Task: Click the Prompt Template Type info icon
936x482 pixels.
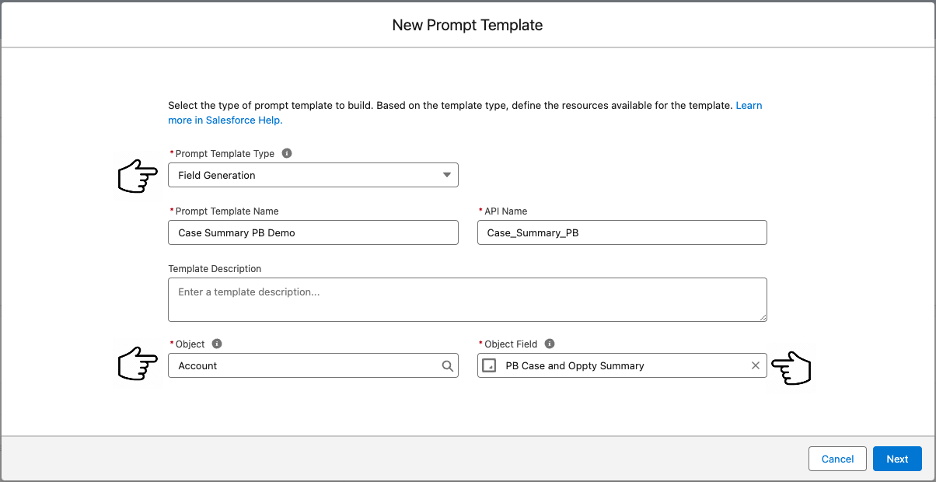Action: tap(287, 154)
